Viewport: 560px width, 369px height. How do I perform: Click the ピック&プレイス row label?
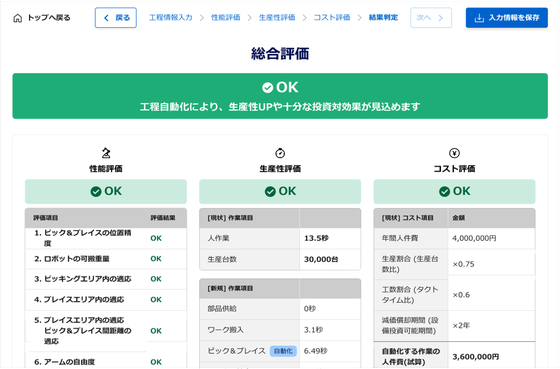pos(236,351)
